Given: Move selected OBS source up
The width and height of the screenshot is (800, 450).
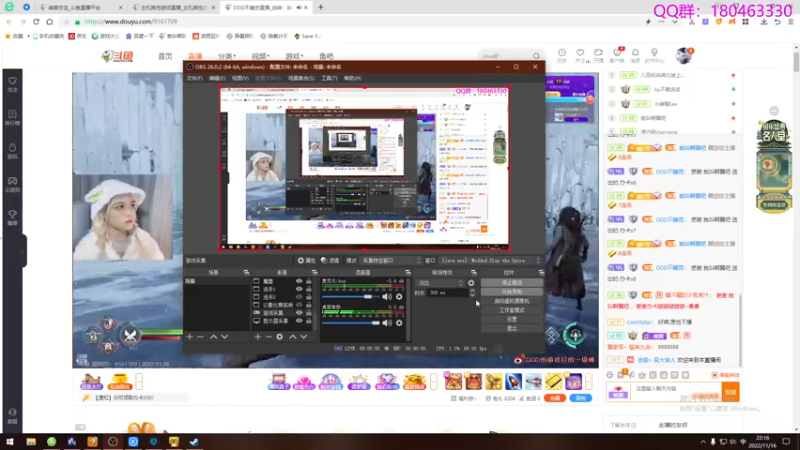Looking at the screenshot, I should coord(293,337).
